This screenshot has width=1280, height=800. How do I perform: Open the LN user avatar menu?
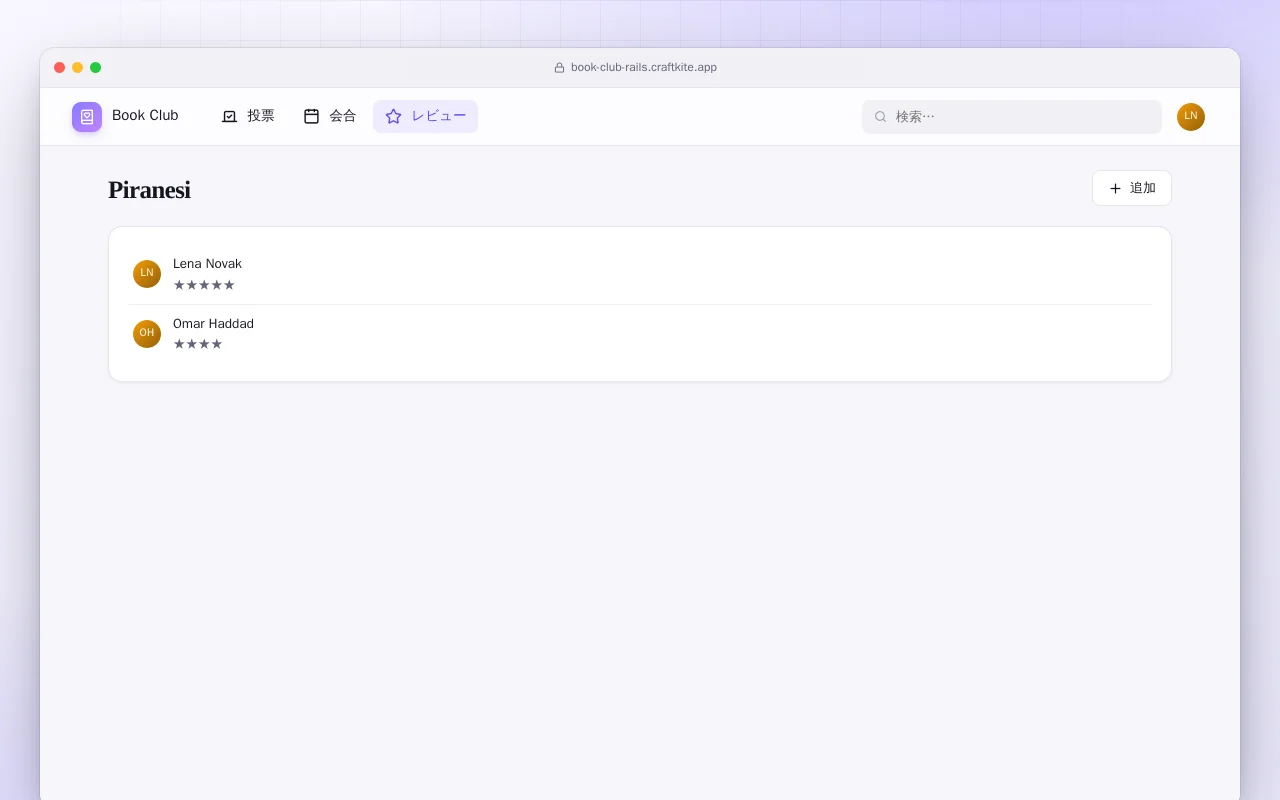(x=1191, y=117)
